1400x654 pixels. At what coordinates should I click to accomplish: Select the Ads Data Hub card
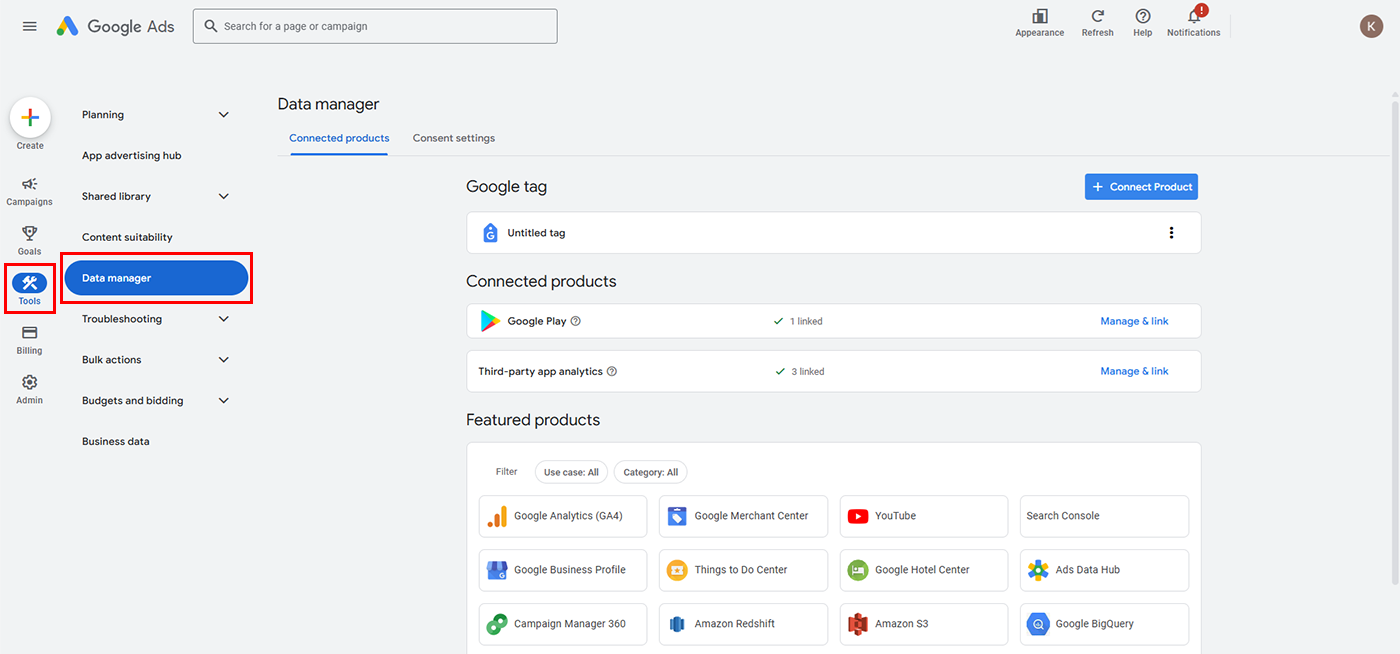1104,570
